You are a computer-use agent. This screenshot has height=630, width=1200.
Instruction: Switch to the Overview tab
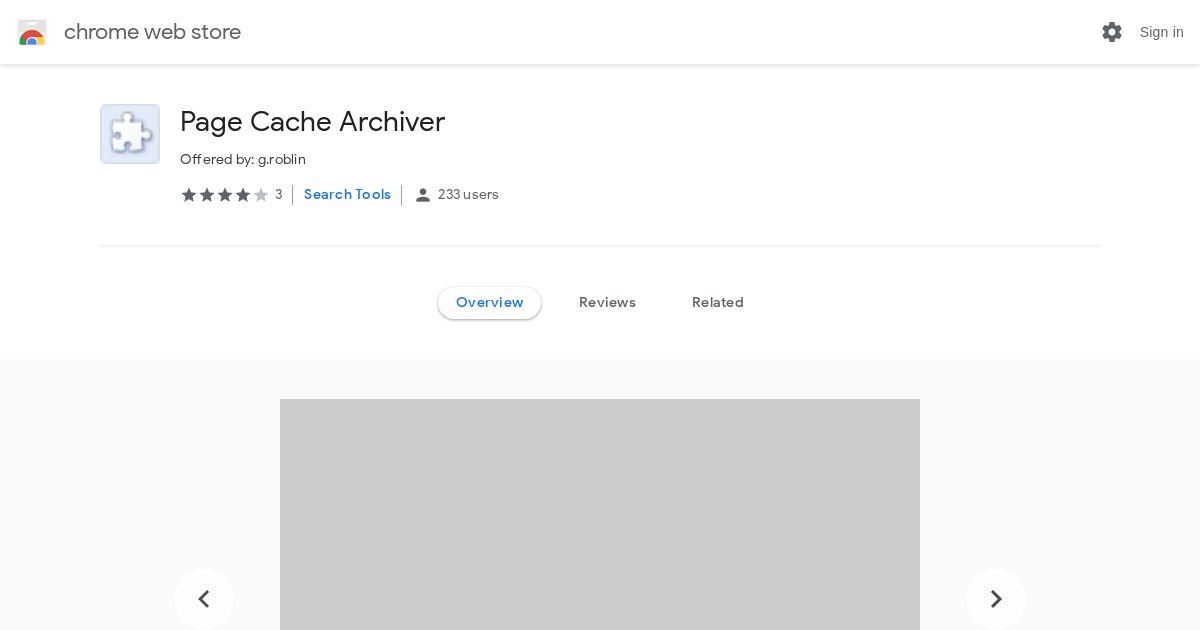pyautogui.click(x=489, y=303)
